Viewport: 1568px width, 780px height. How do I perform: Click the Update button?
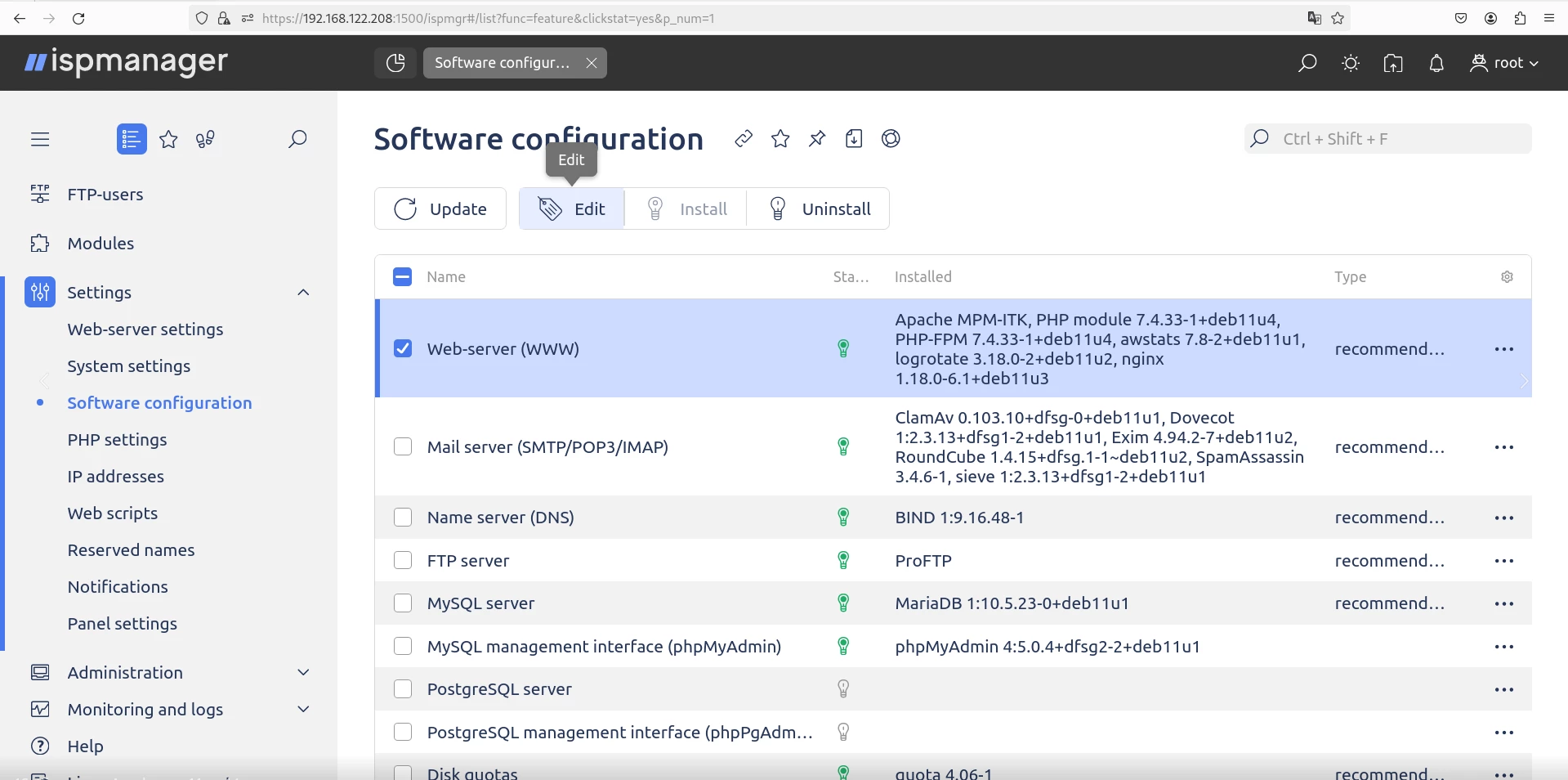(440, 209)
